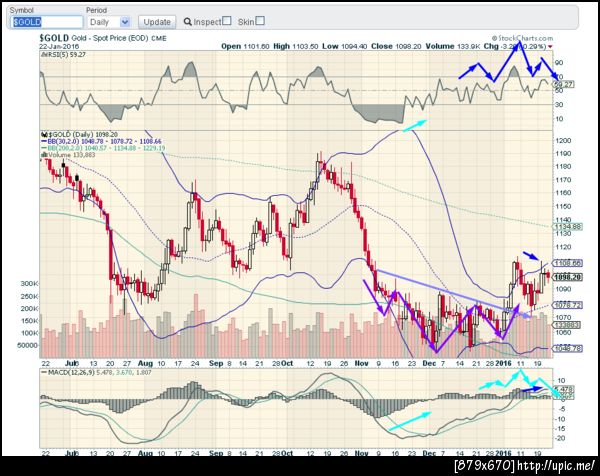Click the 1078.72 middle band price tag

point(568,305)
